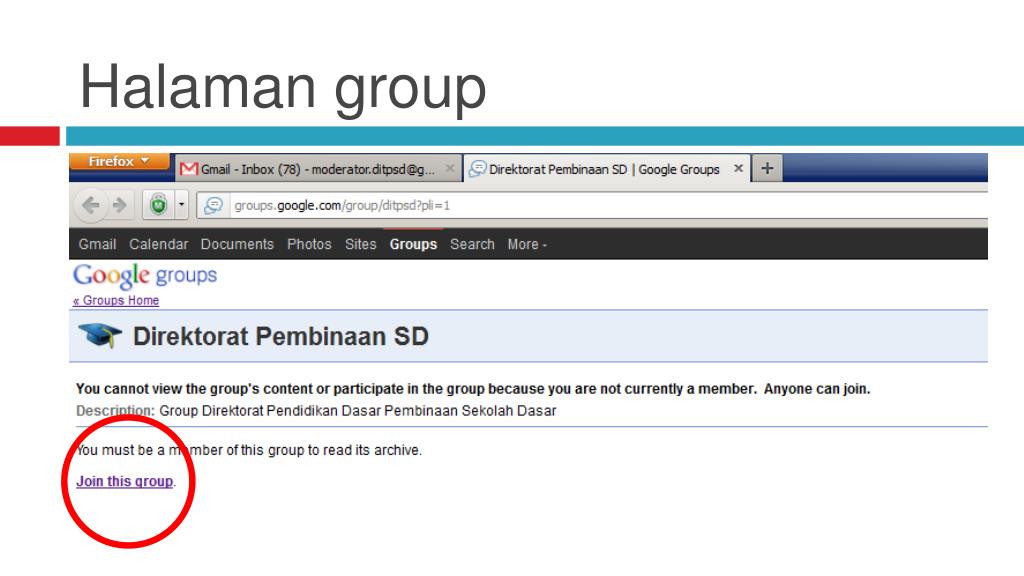Open the Firefox menu button
Screen dimensions: 1024x576
119,161
